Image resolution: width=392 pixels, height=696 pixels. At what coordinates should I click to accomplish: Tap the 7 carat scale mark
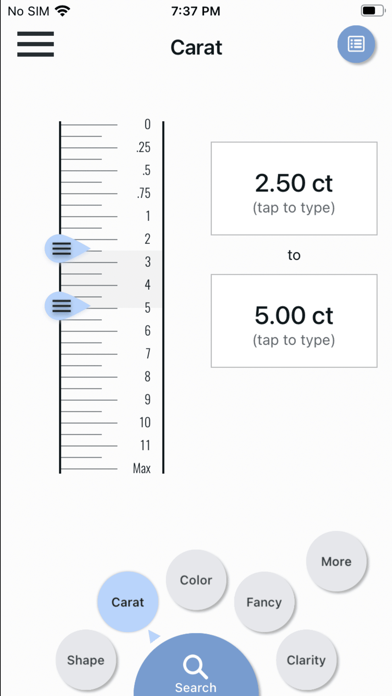(x=147, y=354)
